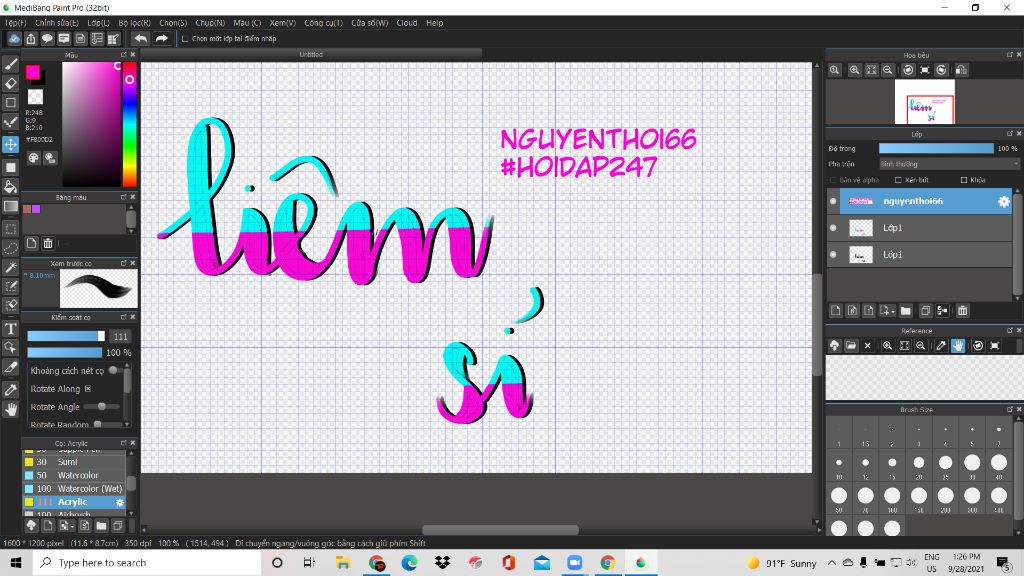Duplicate layer using the copy icon
Screen dimensions: 1024x576
925,311
